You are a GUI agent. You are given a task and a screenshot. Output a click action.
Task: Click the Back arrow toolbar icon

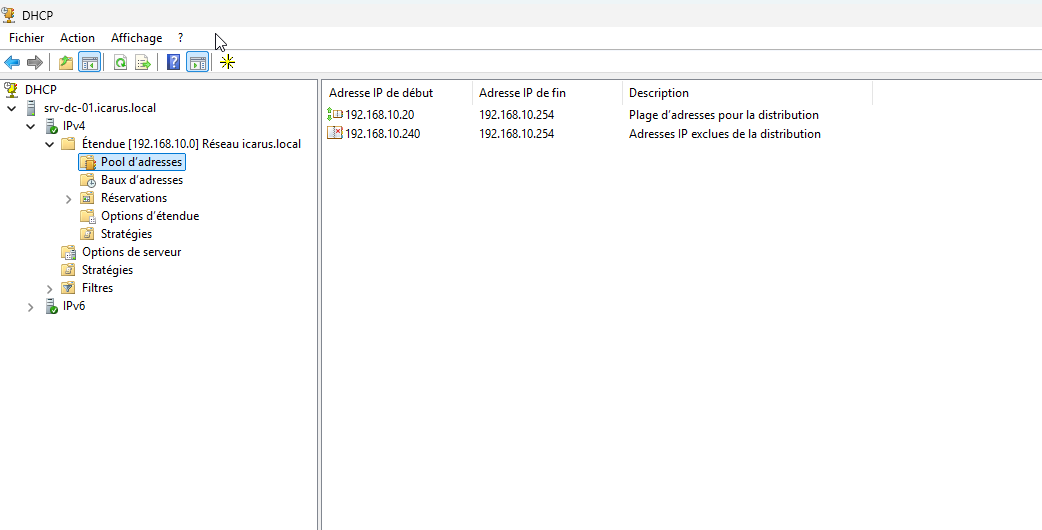point(12,63)
